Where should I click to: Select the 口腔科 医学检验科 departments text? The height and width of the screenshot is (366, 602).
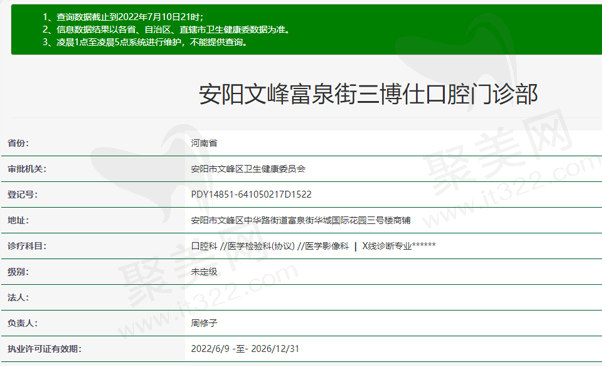pos(313,246)
